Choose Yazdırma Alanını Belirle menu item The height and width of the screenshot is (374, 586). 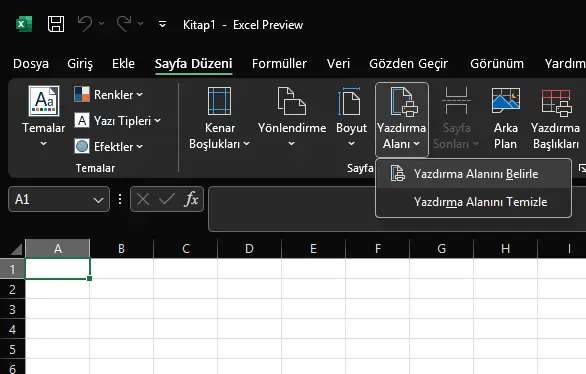coord(474,174)
